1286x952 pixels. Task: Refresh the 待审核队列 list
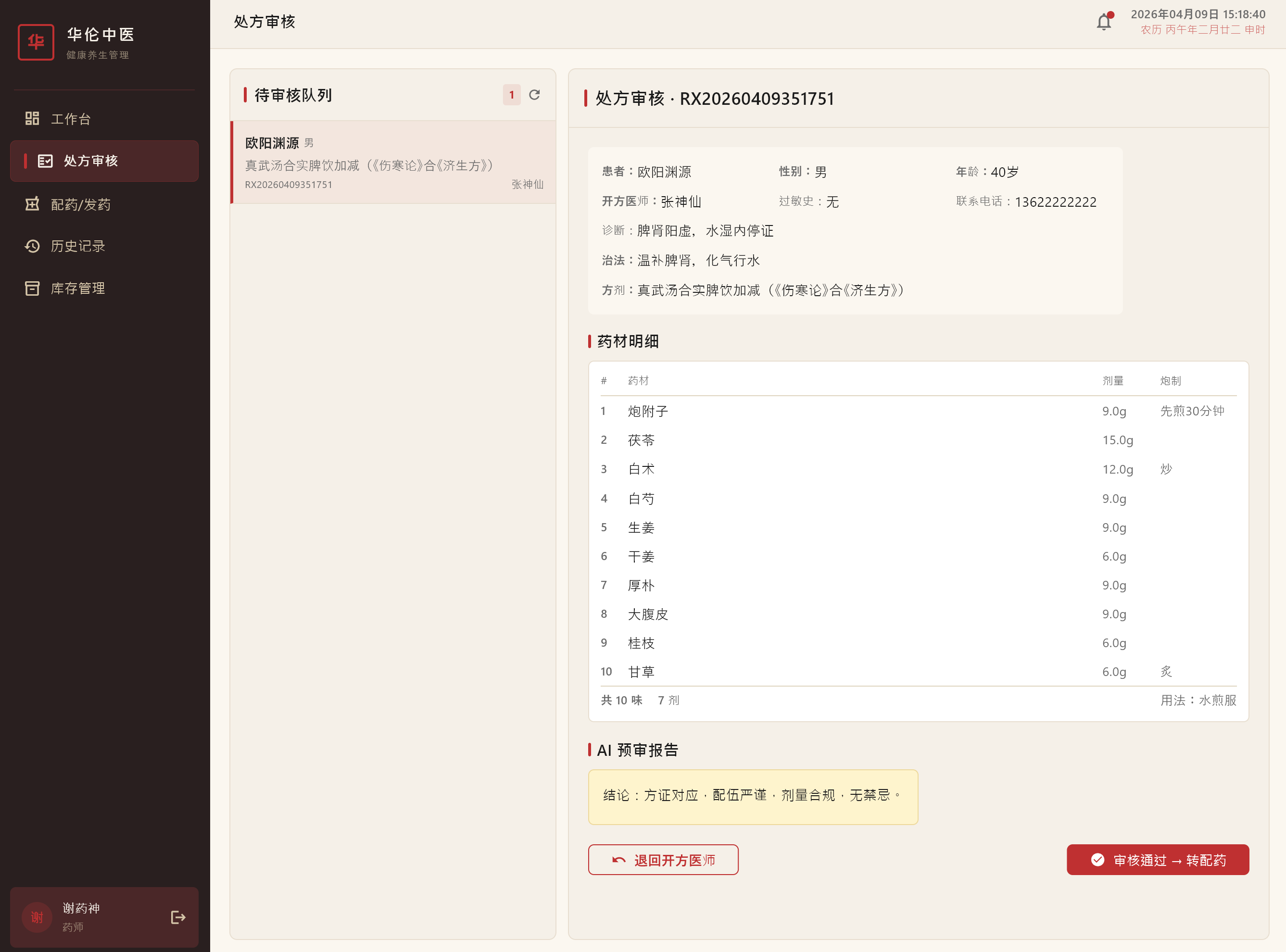[534, 95]
